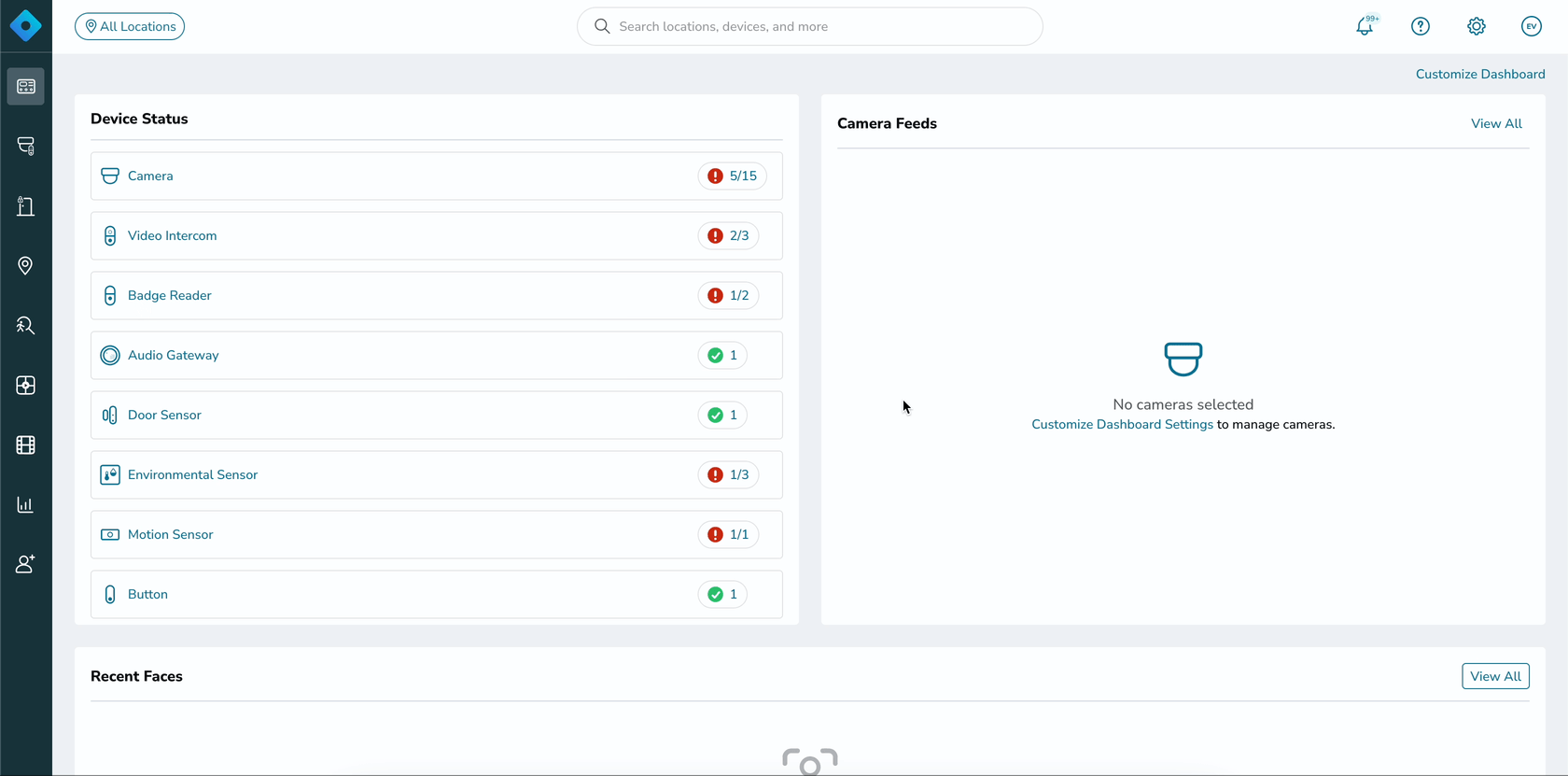Click the Audio Gateway device icon
The height and width of the screenshot is (776, 1568).
click(x=110, y=355)
